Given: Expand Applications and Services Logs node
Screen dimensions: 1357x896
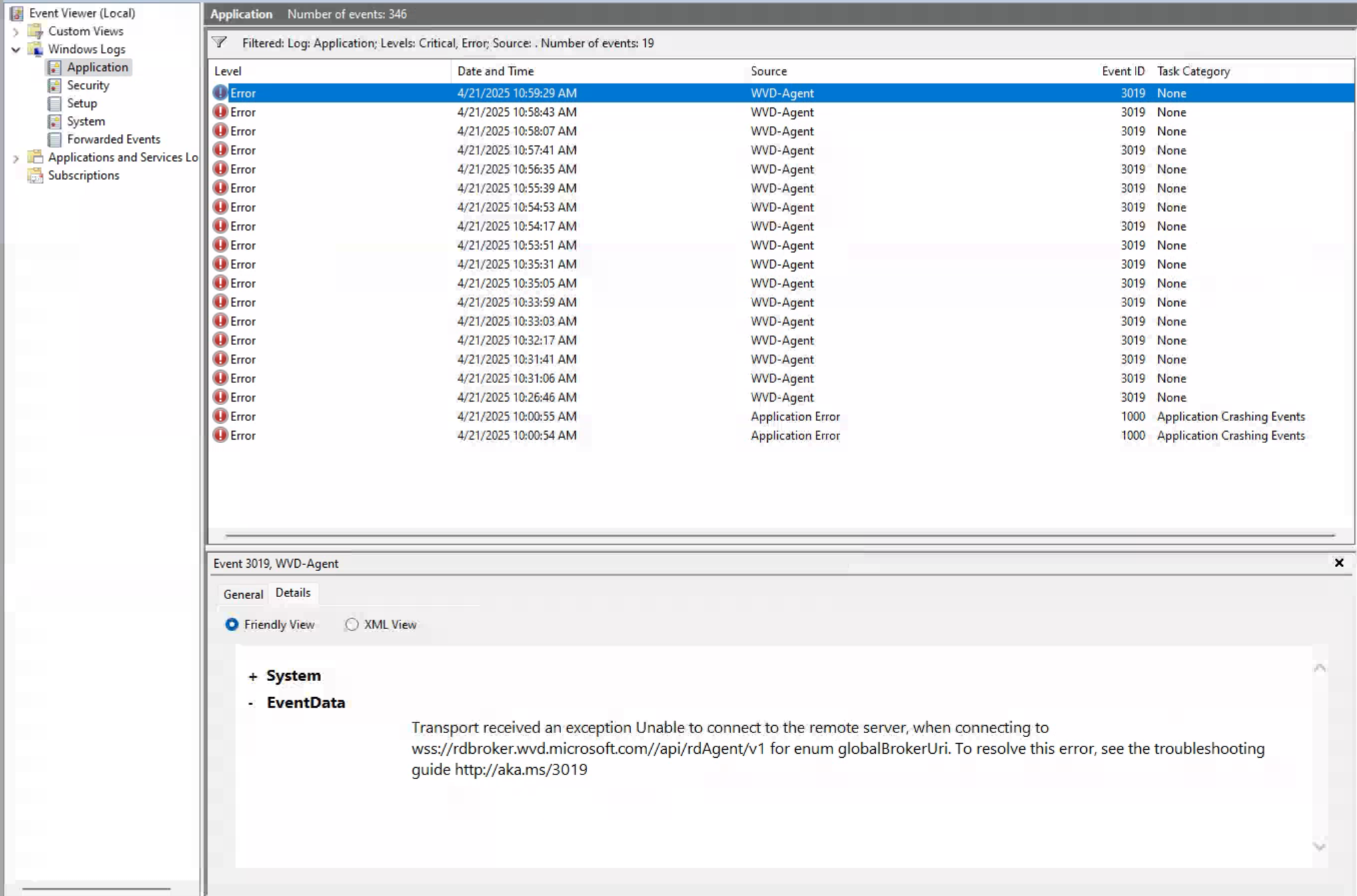Looking at the screenshot, I should tap(16, 158).
